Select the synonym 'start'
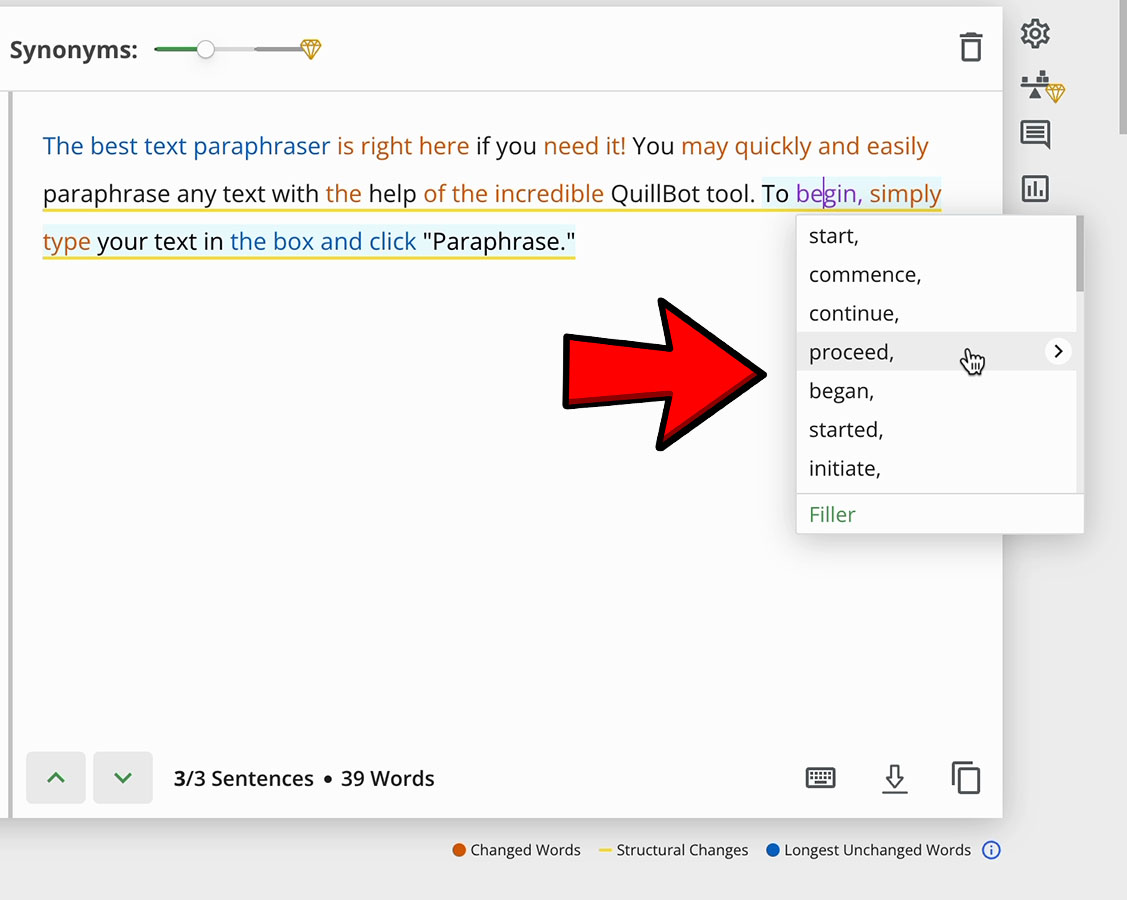The width and height of the screenshot is (1127, 900). coord(831,235)
